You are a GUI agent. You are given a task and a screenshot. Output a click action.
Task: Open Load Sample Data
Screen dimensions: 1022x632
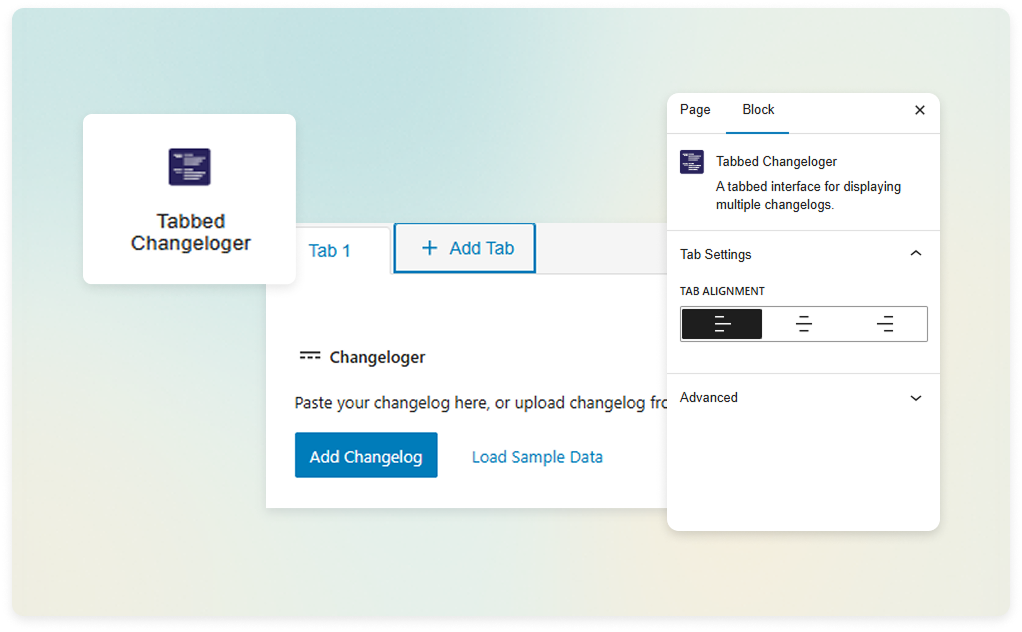pyautogui.click(x=536, y=456)
